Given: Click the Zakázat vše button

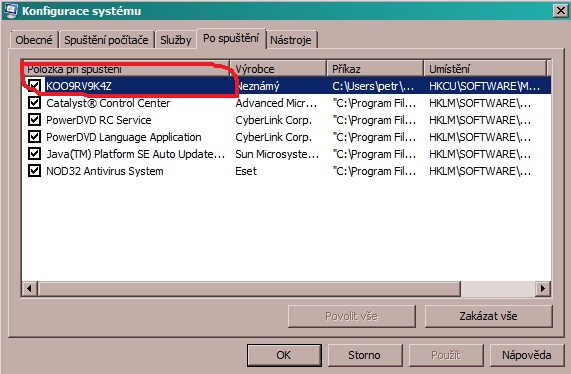Looking at the screenshot, I should [x=488, y=316].
